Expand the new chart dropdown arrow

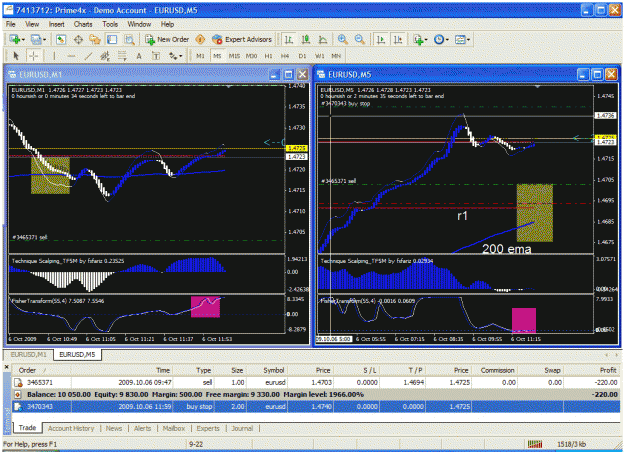[23, 40]
